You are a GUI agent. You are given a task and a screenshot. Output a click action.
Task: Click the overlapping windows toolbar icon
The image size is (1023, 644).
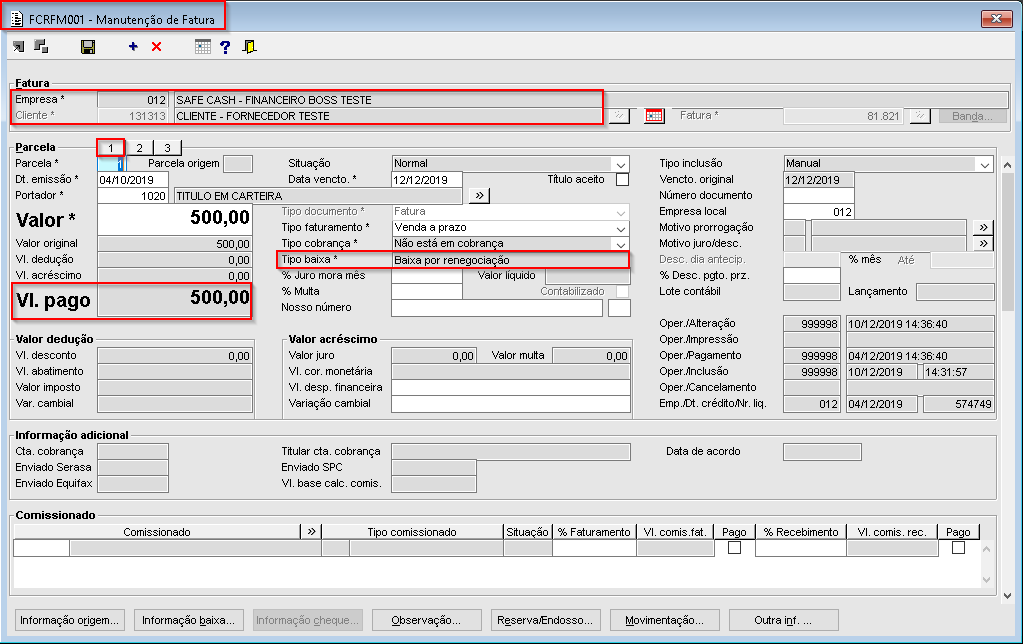pyautogui.click(x=41, y=46)
